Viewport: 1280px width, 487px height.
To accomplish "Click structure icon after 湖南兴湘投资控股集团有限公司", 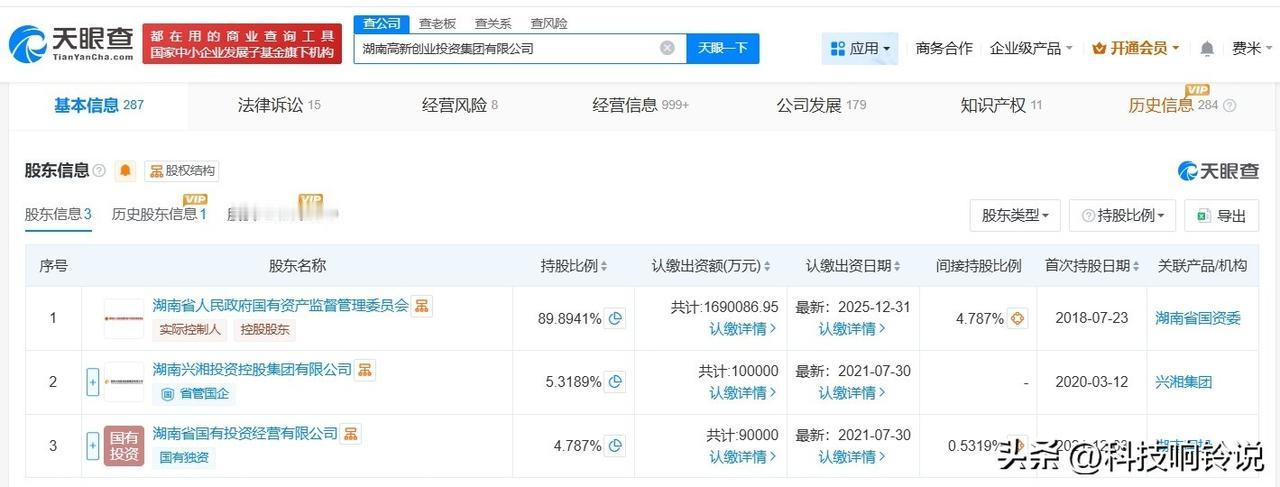I will coord(365,370).
